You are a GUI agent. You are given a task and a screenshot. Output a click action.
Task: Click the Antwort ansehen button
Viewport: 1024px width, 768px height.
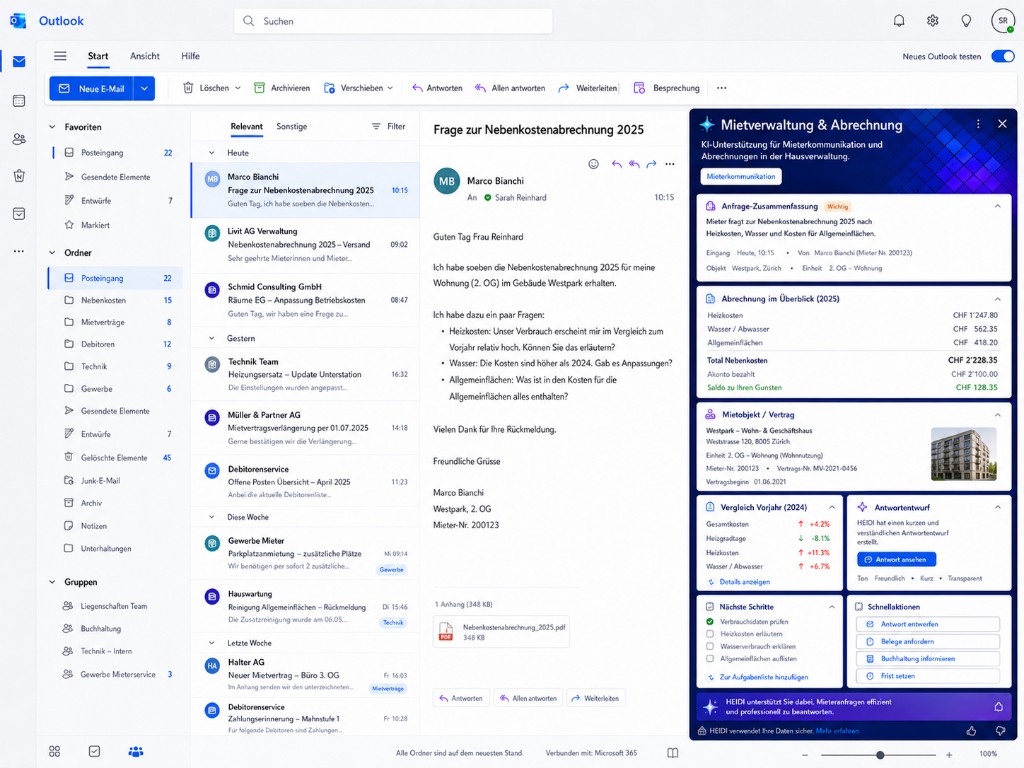tap(896, 560)
